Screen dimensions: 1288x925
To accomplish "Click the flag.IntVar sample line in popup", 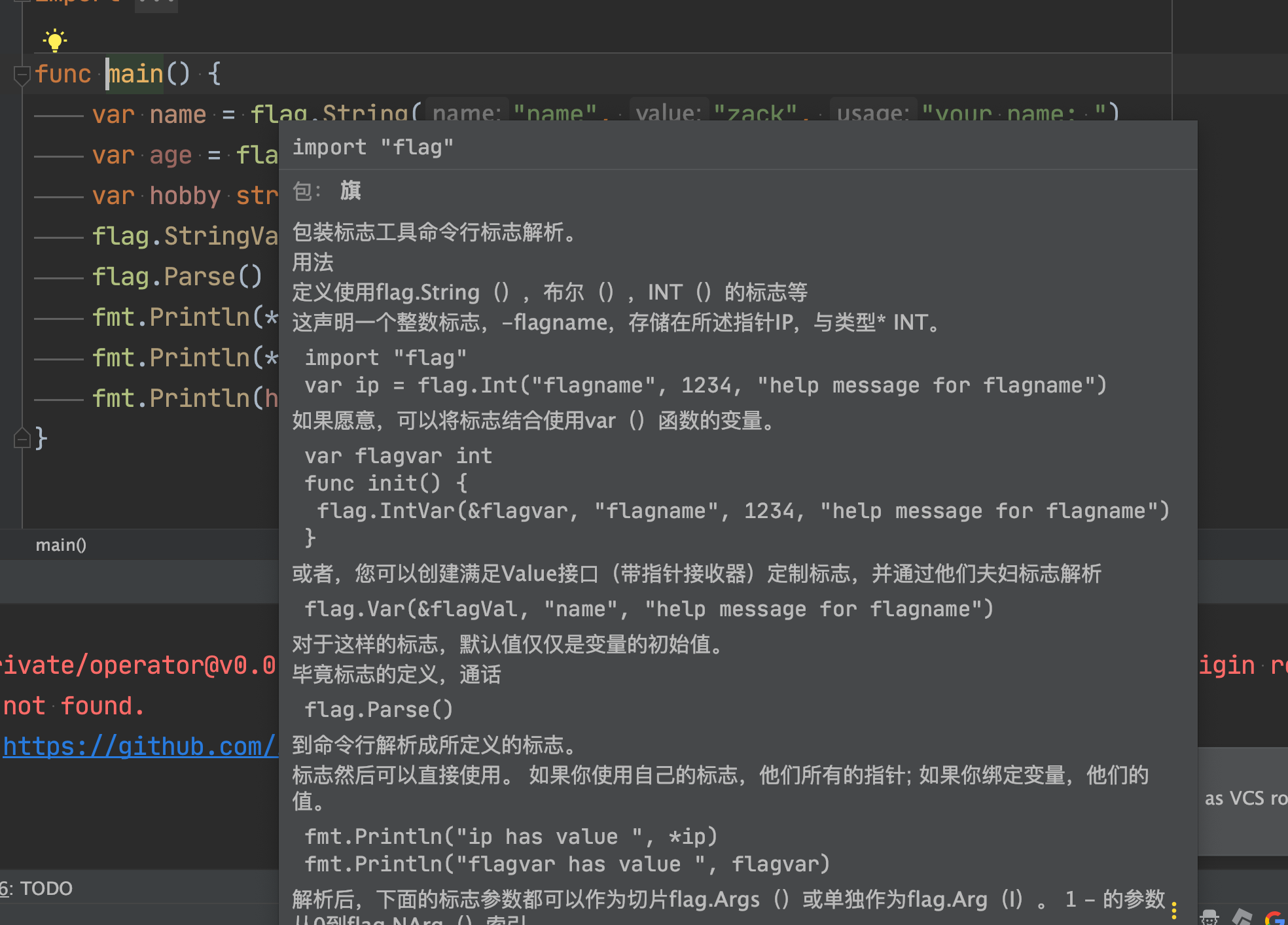I will (743, 511).
